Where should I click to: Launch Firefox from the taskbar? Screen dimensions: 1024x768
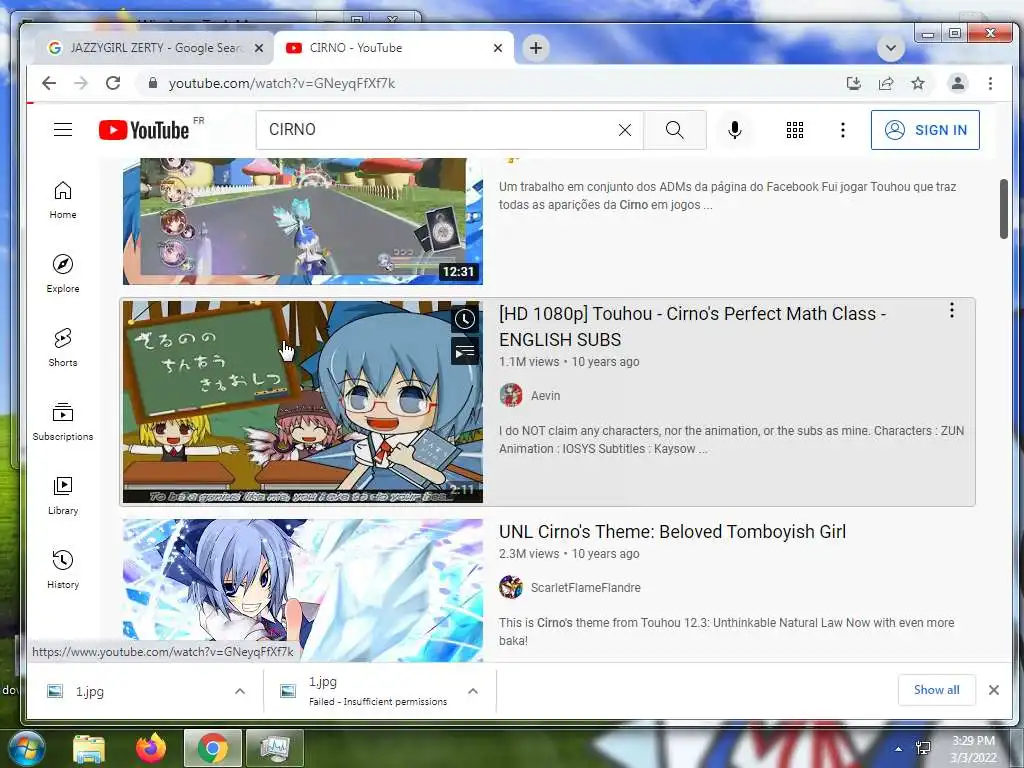click(151, 748)
